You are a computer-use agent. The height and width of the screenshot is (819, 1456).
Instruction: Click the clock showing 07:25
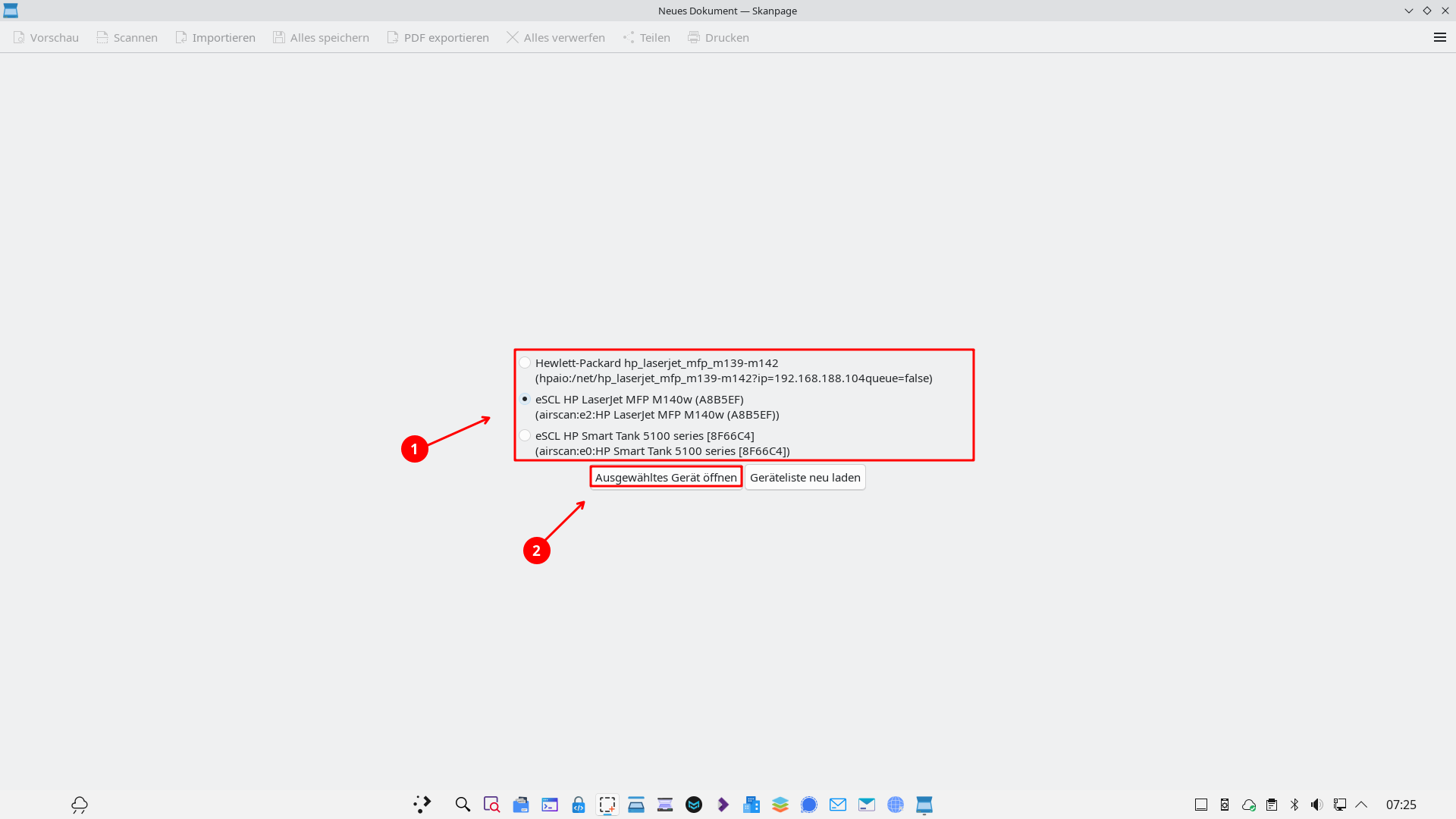pyautogui.click(x=1401, y=805)
